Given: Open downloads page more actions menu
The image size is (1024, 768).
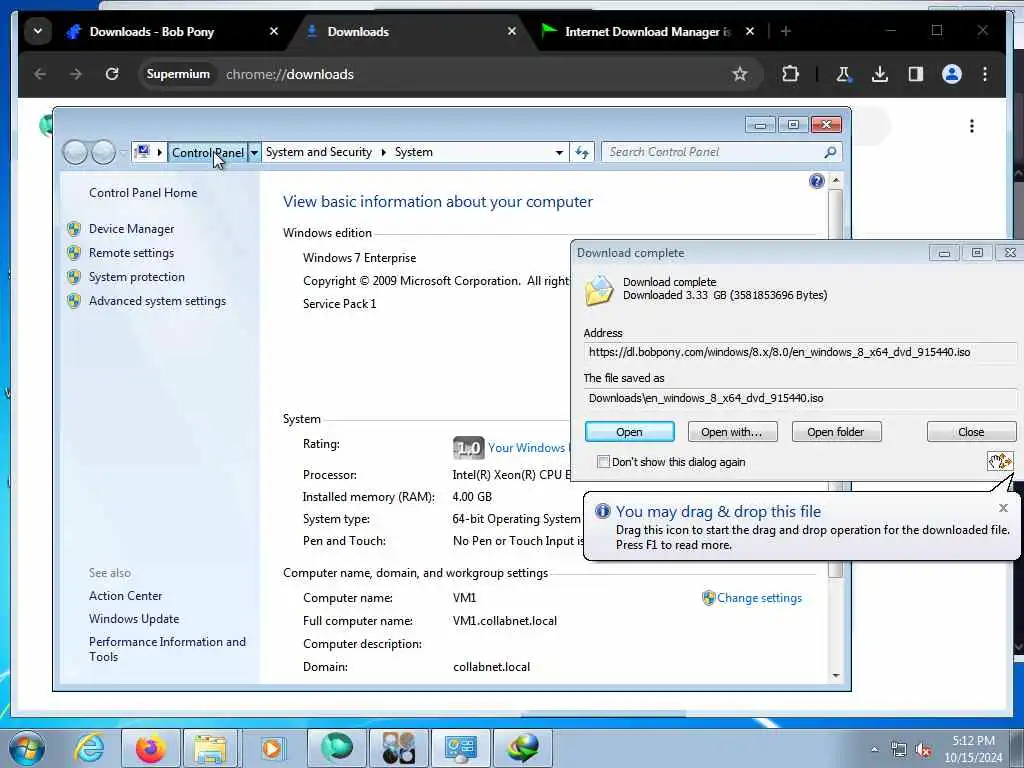Looking at the screenshot, I should coord(972,125).
